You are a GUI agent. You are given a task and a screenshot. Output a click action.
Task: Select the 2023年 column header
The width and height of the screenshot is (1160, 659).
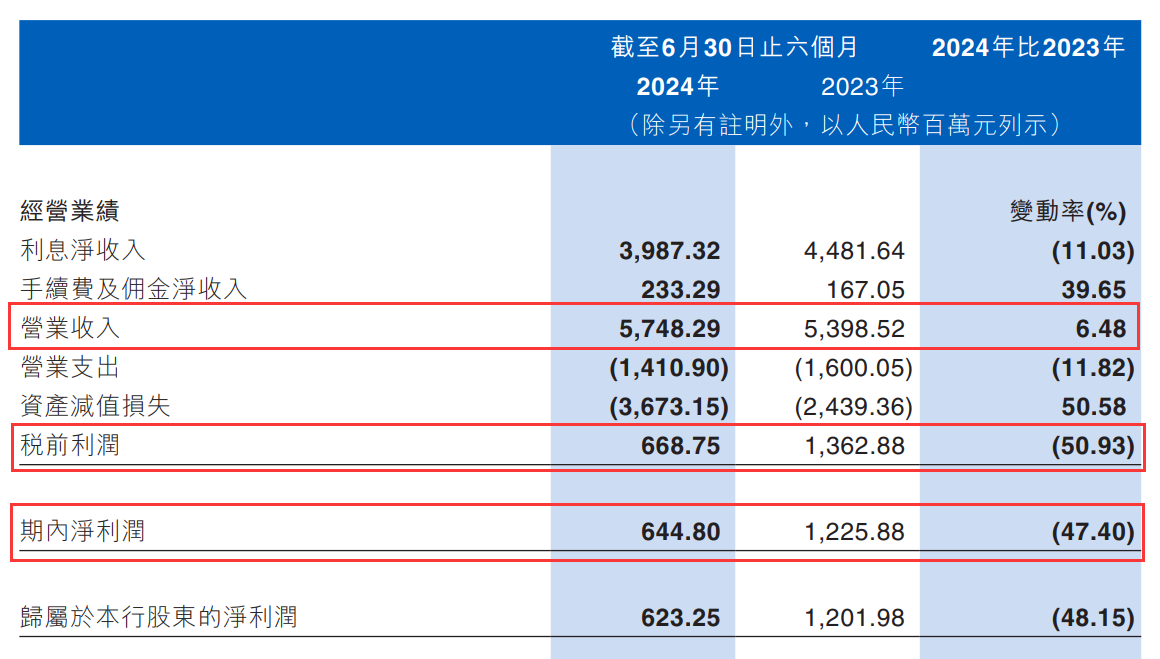tap(862, 87)
